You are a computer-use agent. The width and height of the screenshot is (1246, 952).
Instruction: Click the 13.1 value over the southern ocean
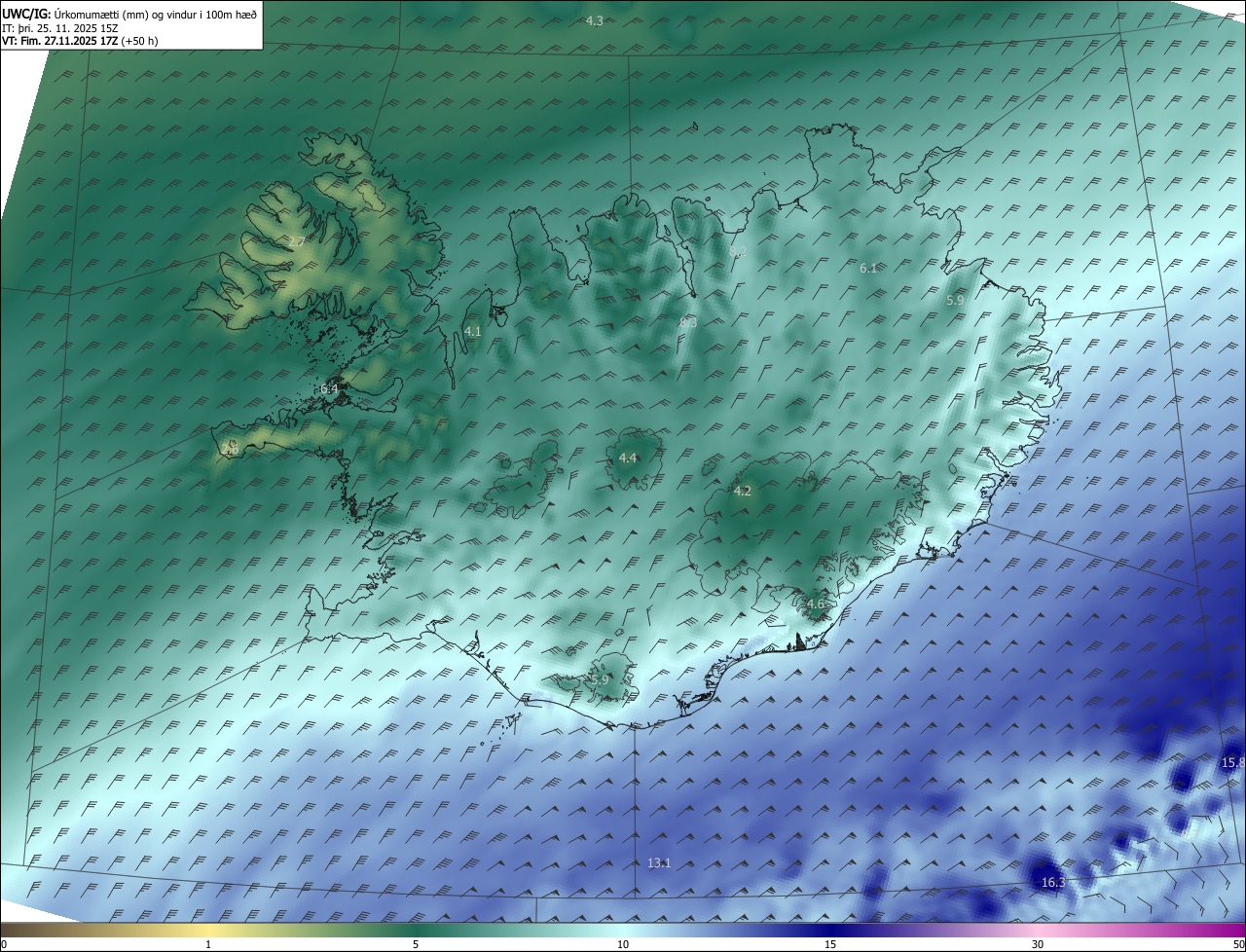pyautogui.click(x=659, y=862)
